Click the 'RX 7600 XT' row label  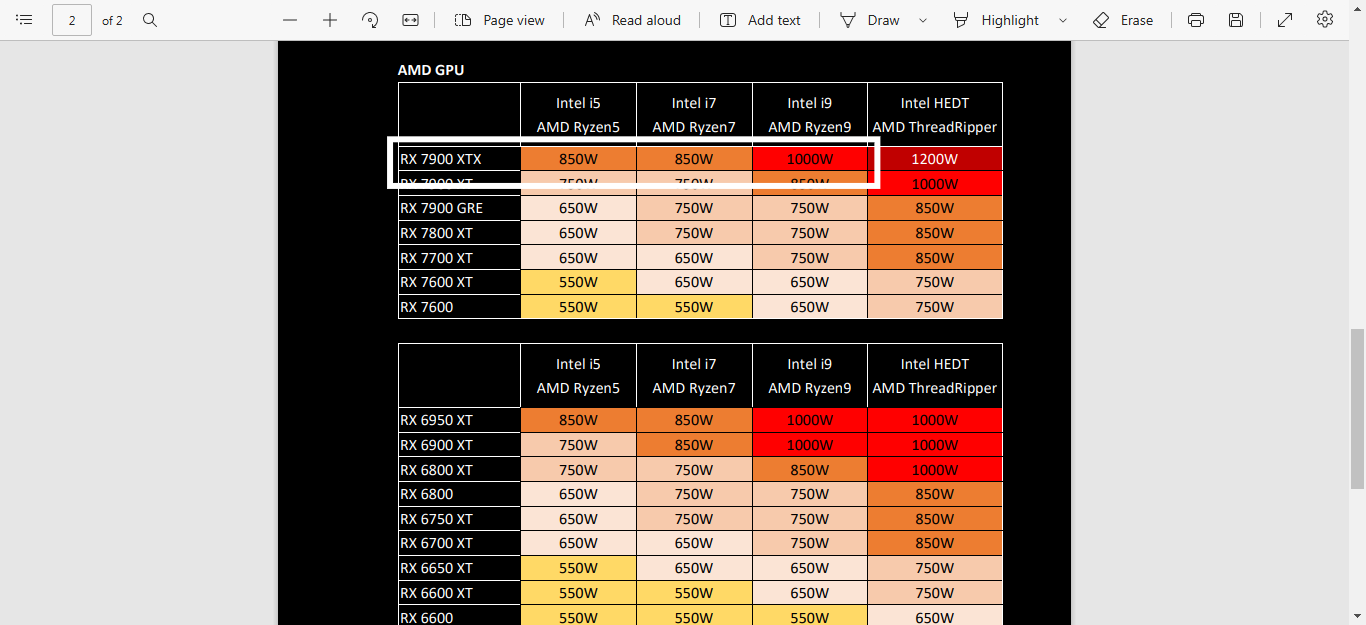tap(437, 282)
